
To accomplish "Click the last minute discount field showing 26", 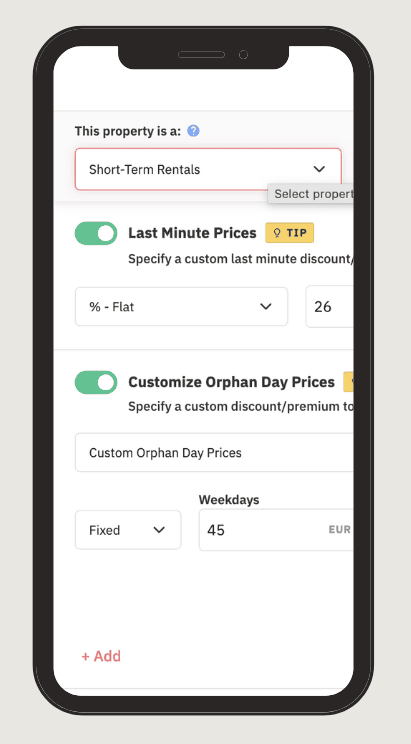I will [x=329, y=307].
